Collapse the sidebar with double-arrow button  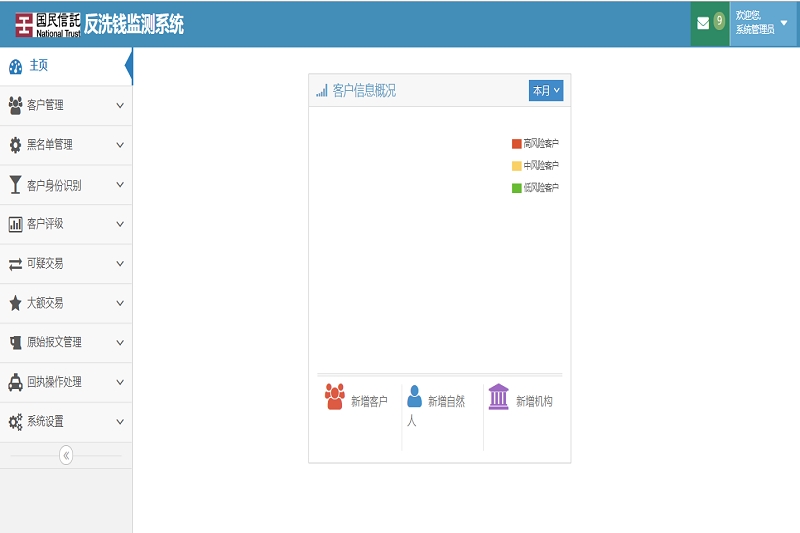pyautogui.click(x=66, y=455)
